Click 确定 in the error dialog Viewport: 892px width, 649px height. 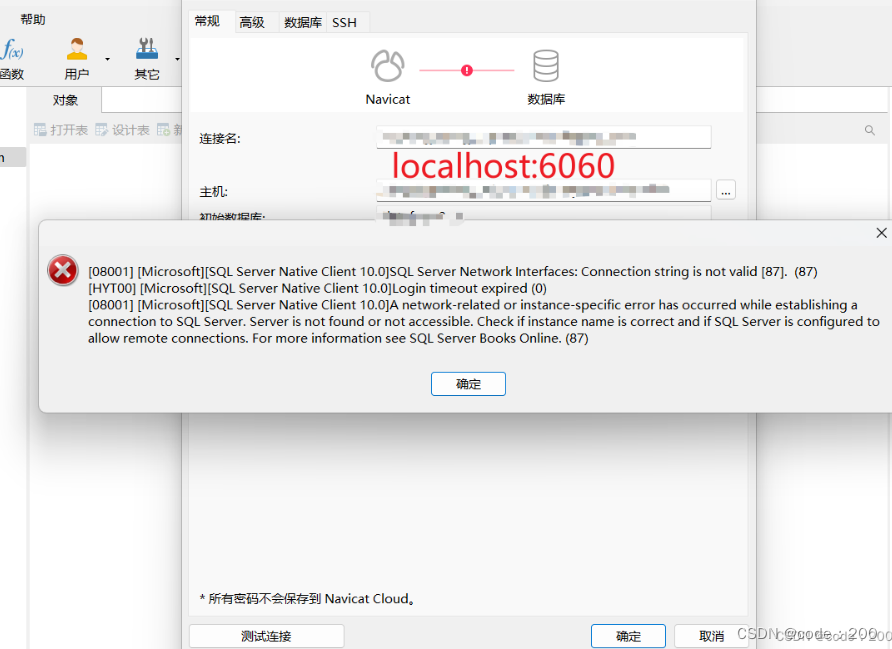pyautogui.click(x=468, y=384)
